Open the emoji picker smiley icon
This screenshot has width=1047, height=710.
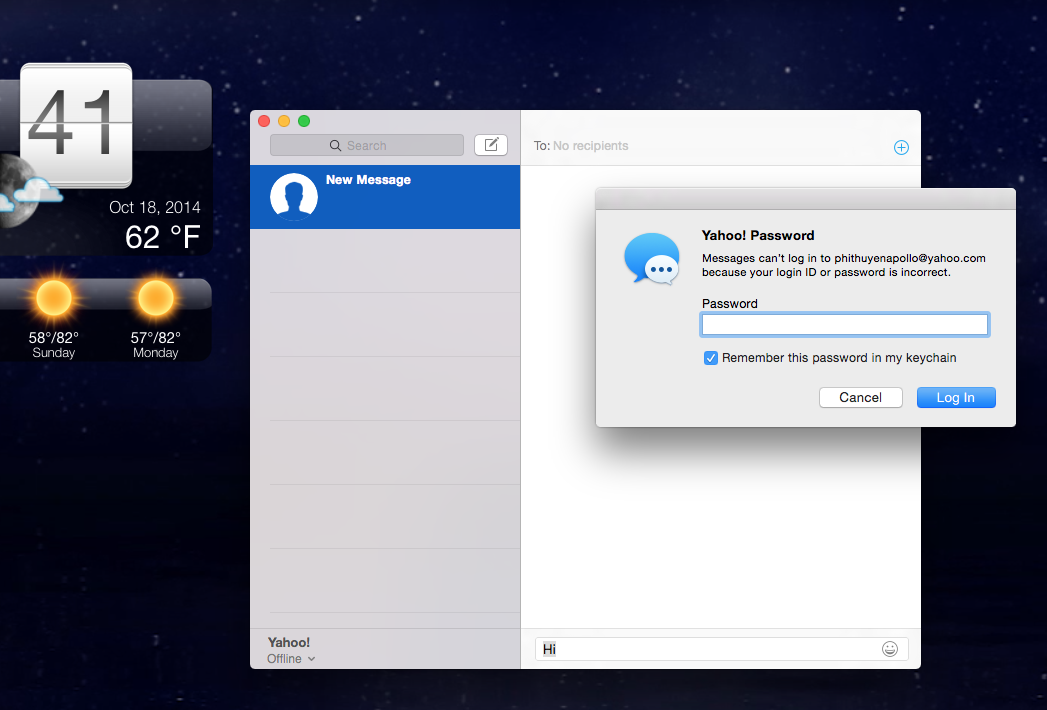[x=889, y=649]
